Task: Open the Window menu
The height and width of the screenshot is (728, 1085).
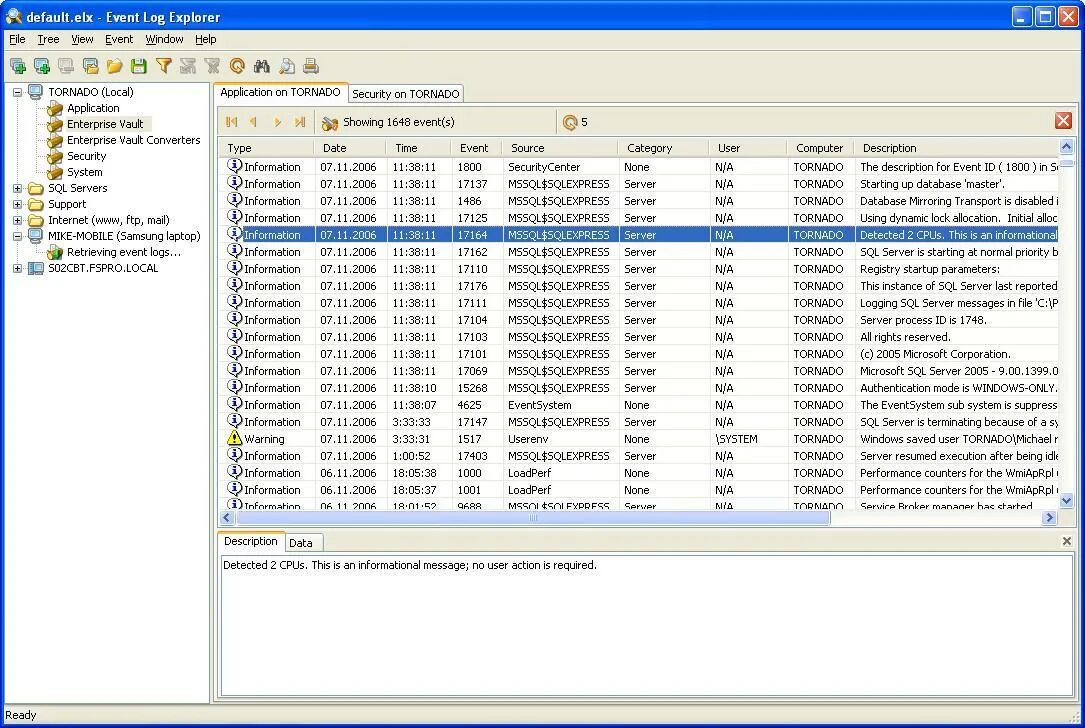Action: click(x=164, y=39)
